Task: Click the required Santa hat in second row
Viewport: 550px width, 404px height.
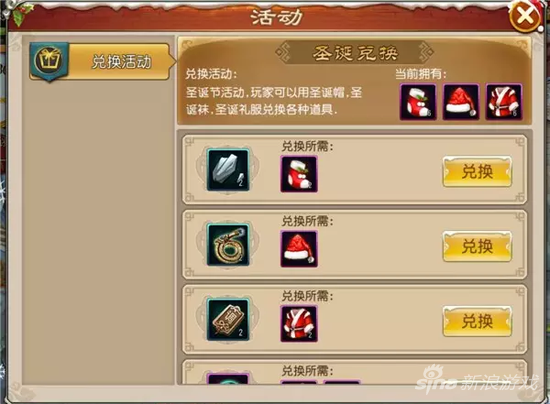Action: (x=299, y=249)
